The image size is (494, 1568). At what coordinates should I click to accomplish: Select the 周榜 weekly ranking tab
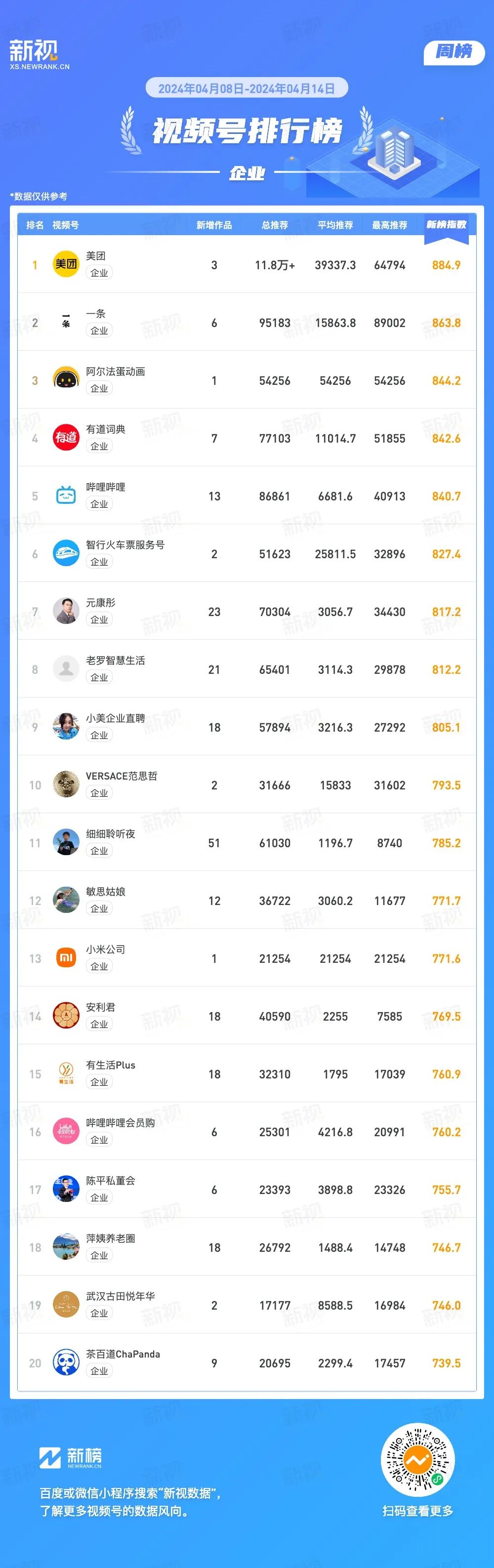pyautogui.click(x=454, y=52)
